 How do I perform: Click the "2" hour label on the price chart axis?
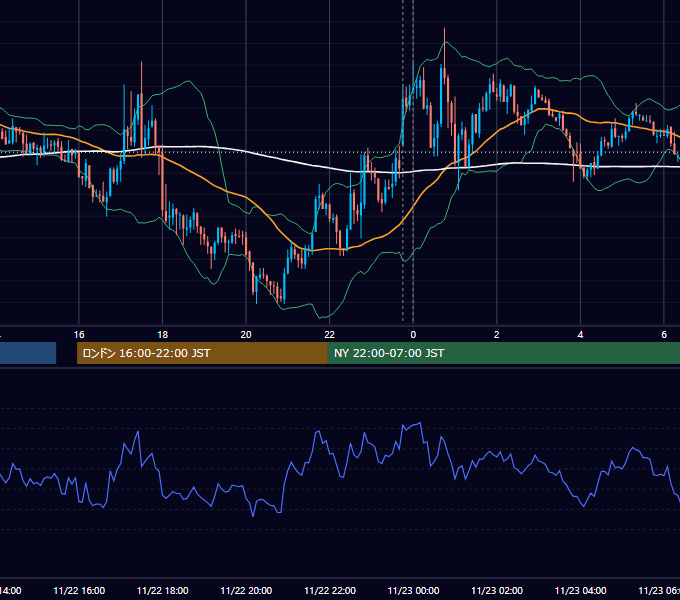click(x=497, y=335)
